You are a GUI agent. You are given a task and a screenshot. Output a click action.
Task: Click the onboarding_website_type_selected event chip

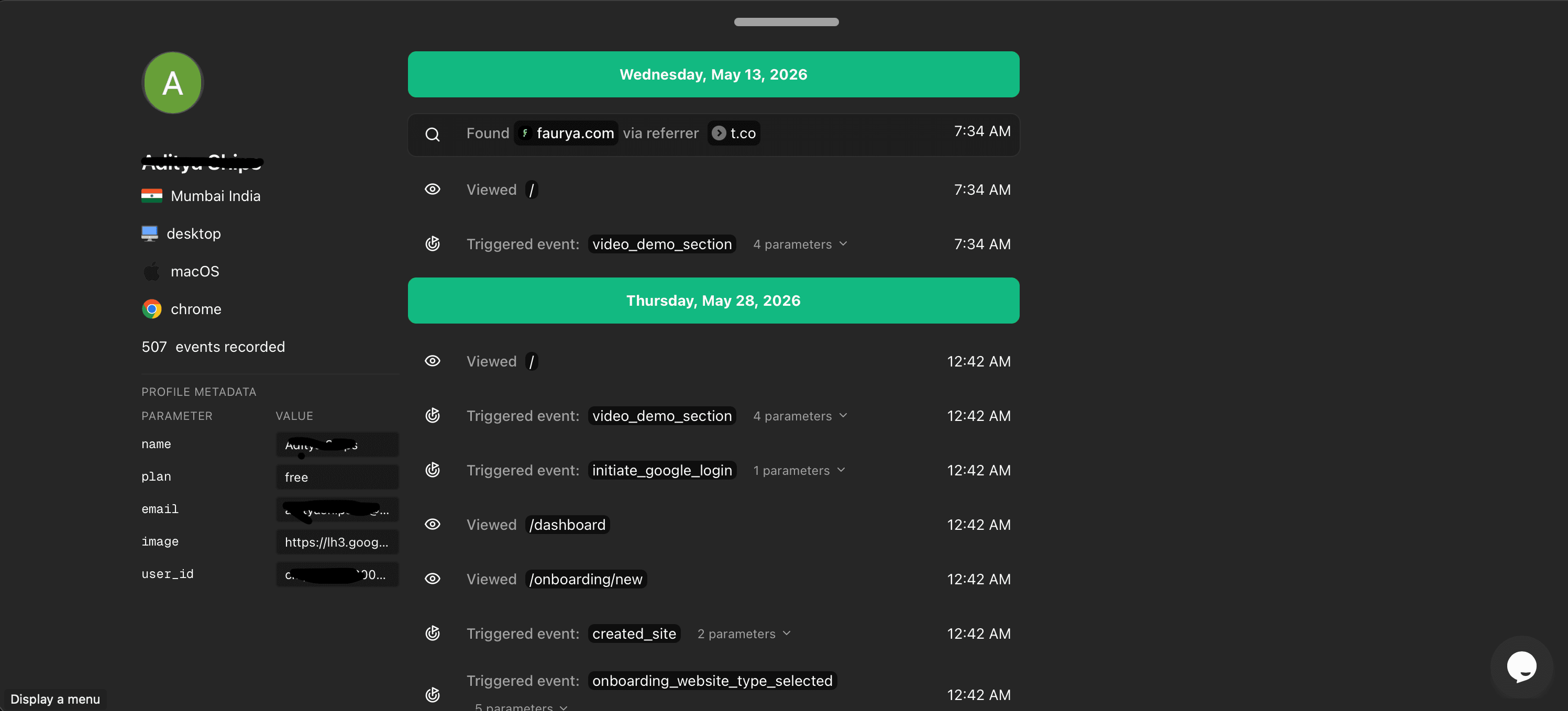[712, 681]
